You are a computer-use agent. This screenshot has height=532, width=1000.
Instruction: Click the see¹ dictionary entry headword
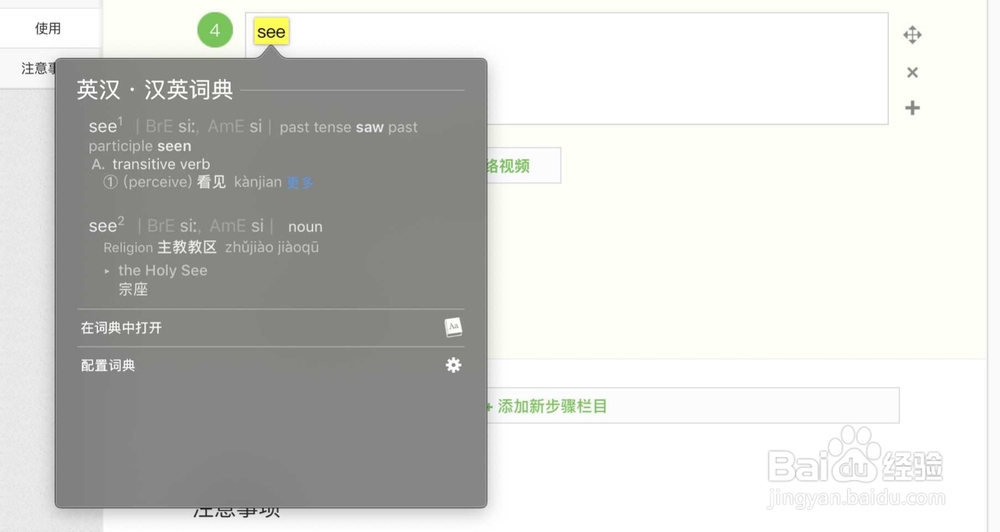coord(106,126)
